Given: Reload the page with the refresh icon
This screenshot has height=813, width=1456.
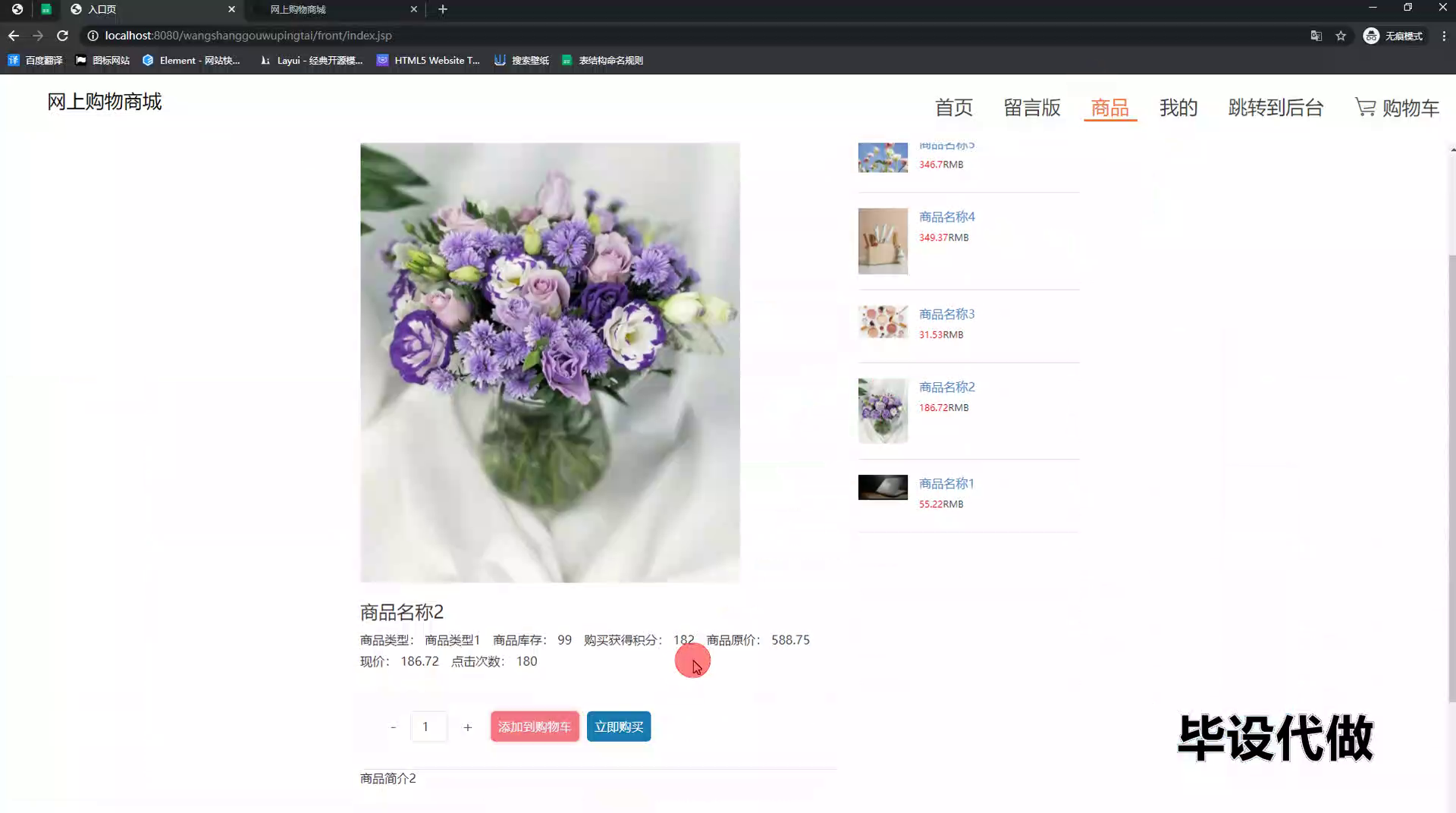Looking at the screenshot, I should [63, 36].
